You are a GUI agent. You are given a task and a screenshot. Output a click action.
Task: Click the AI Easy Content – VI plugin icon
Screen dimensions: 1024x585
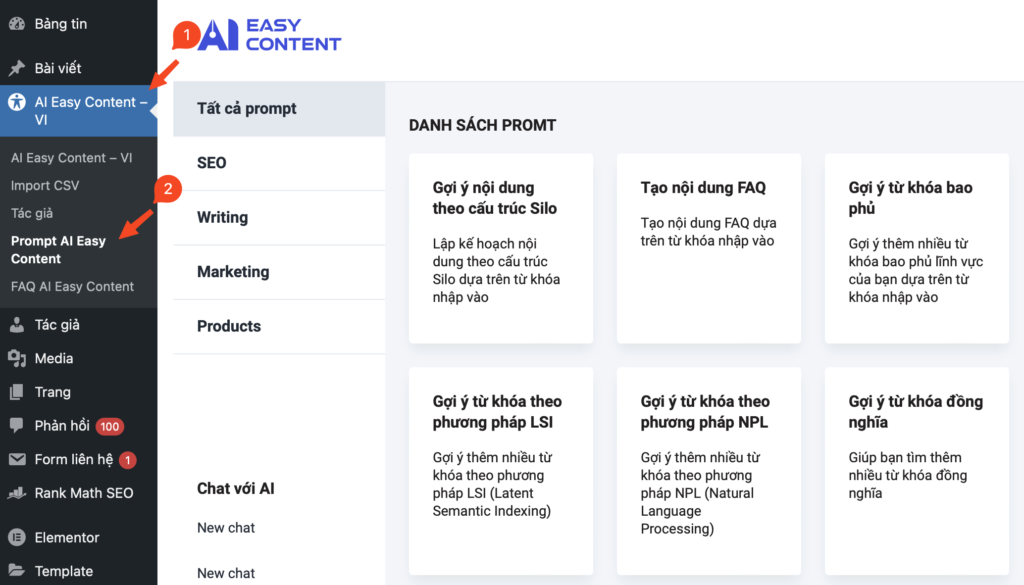click(18, 102)
